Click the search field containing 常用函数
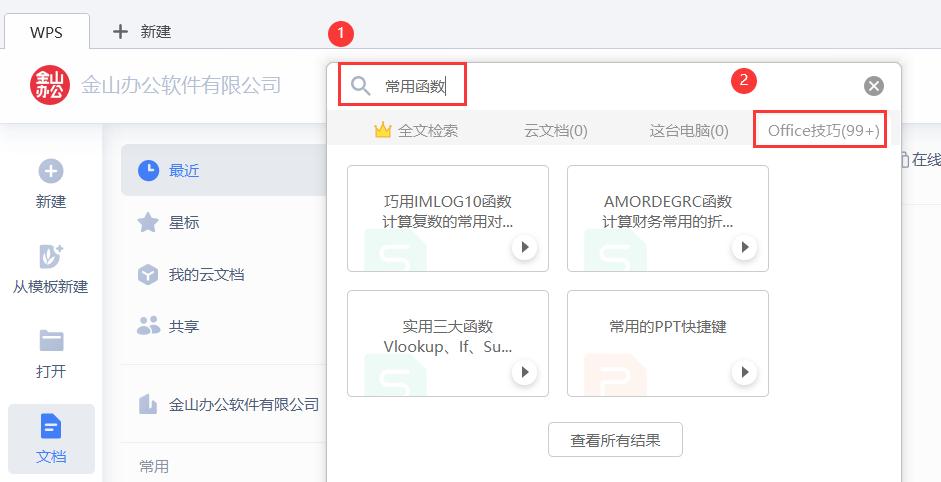Viewport: 941px width, 482px height. point(403,86)
